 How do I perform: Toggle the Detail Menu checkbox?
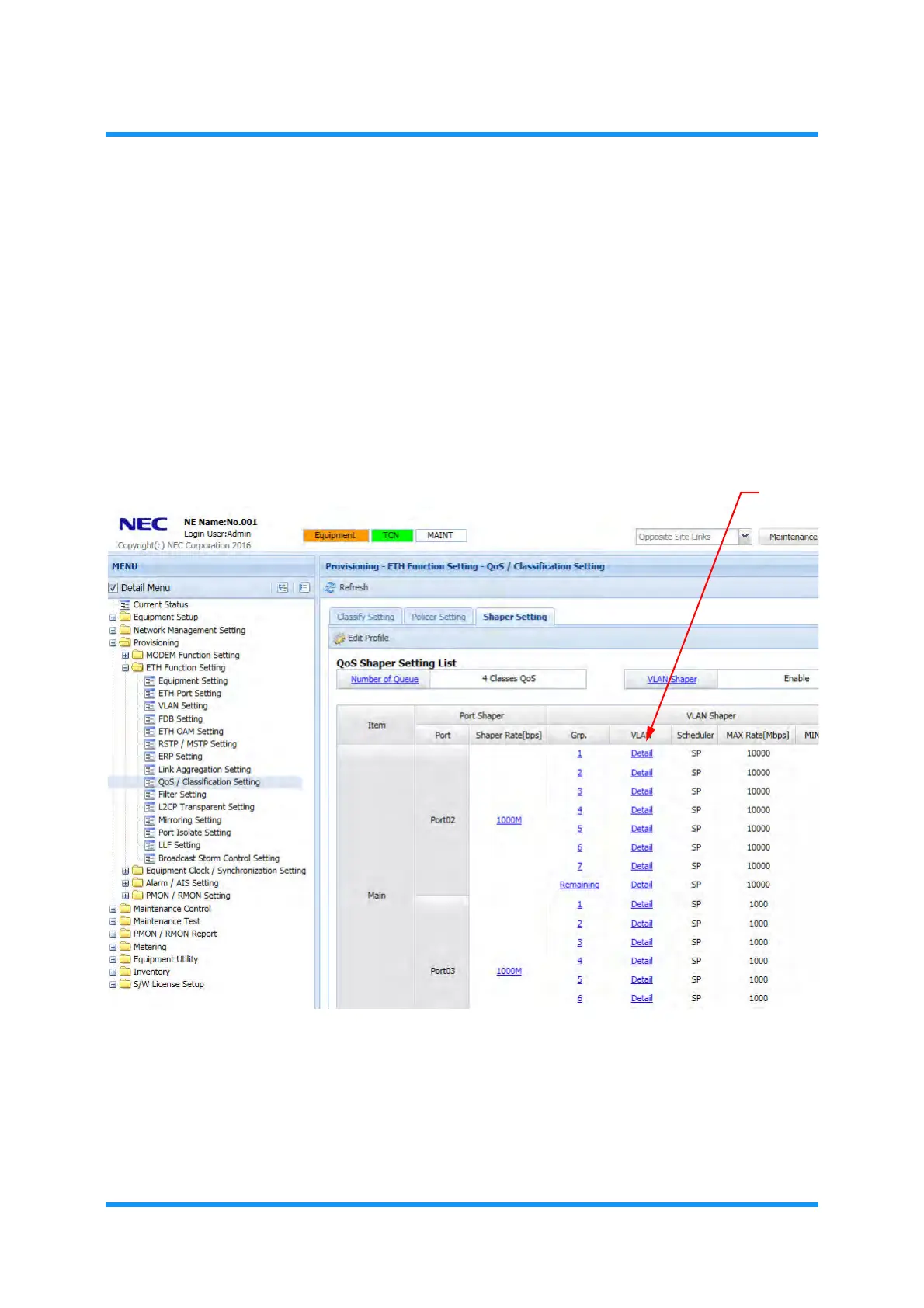[x=113, y=588]
